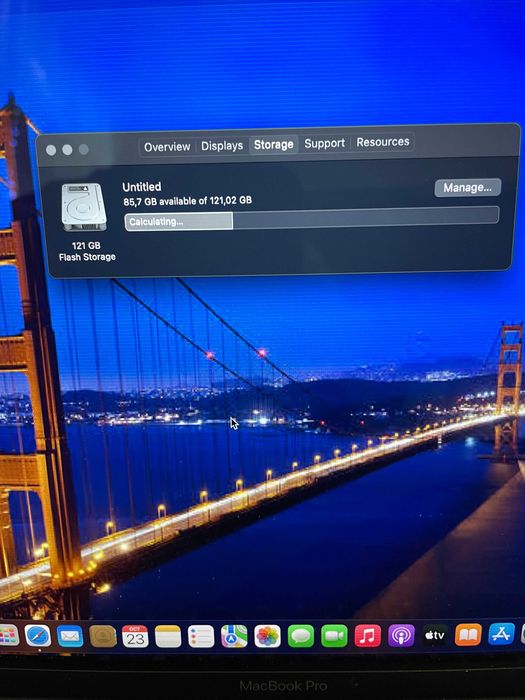Open Reminders from the Dock
Viewport: 525px width, 700px height.
click(201, 636)
